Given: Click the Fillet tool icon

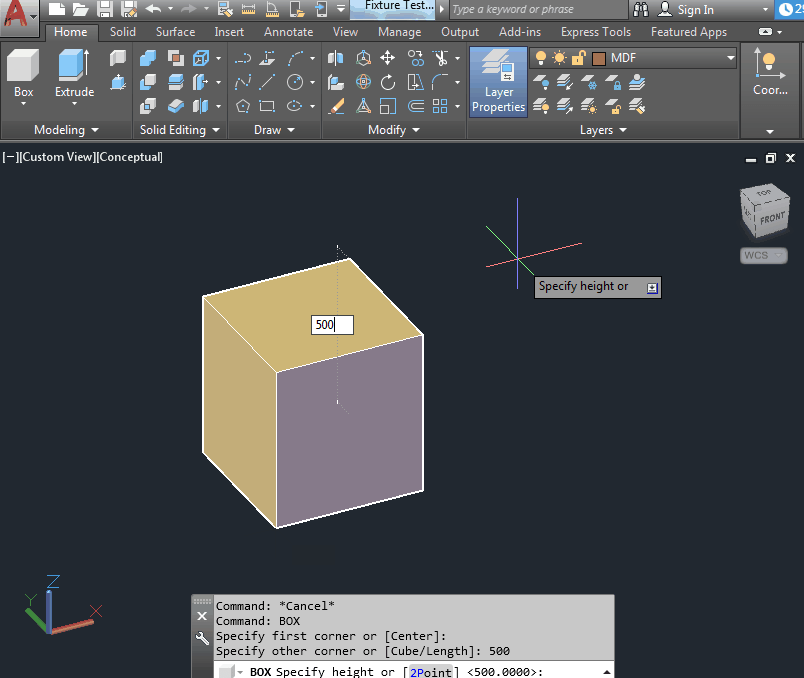Looking at the screenshot, I should (440, 82).
